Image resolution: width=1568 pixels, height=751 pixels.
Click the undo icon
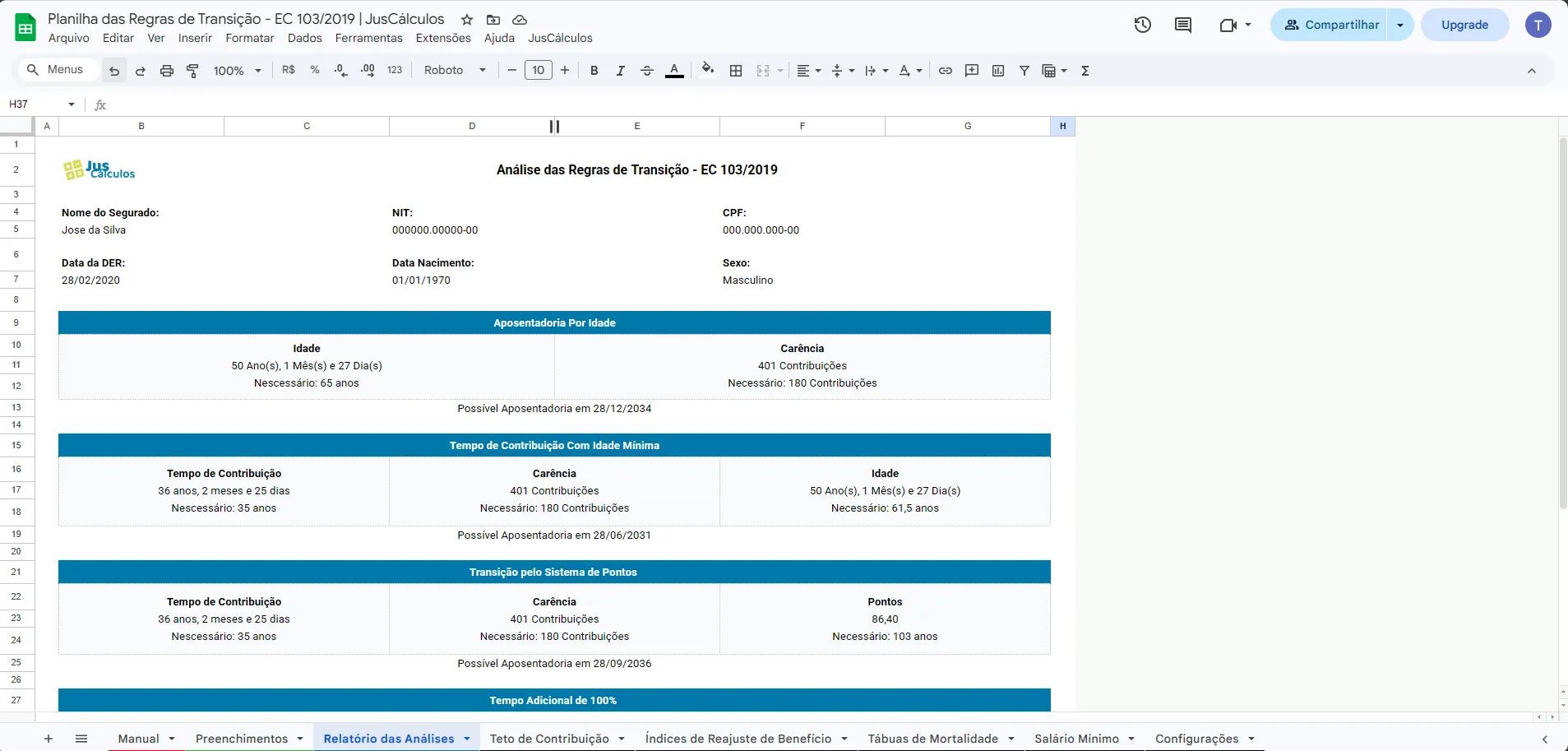pos(114,71)
